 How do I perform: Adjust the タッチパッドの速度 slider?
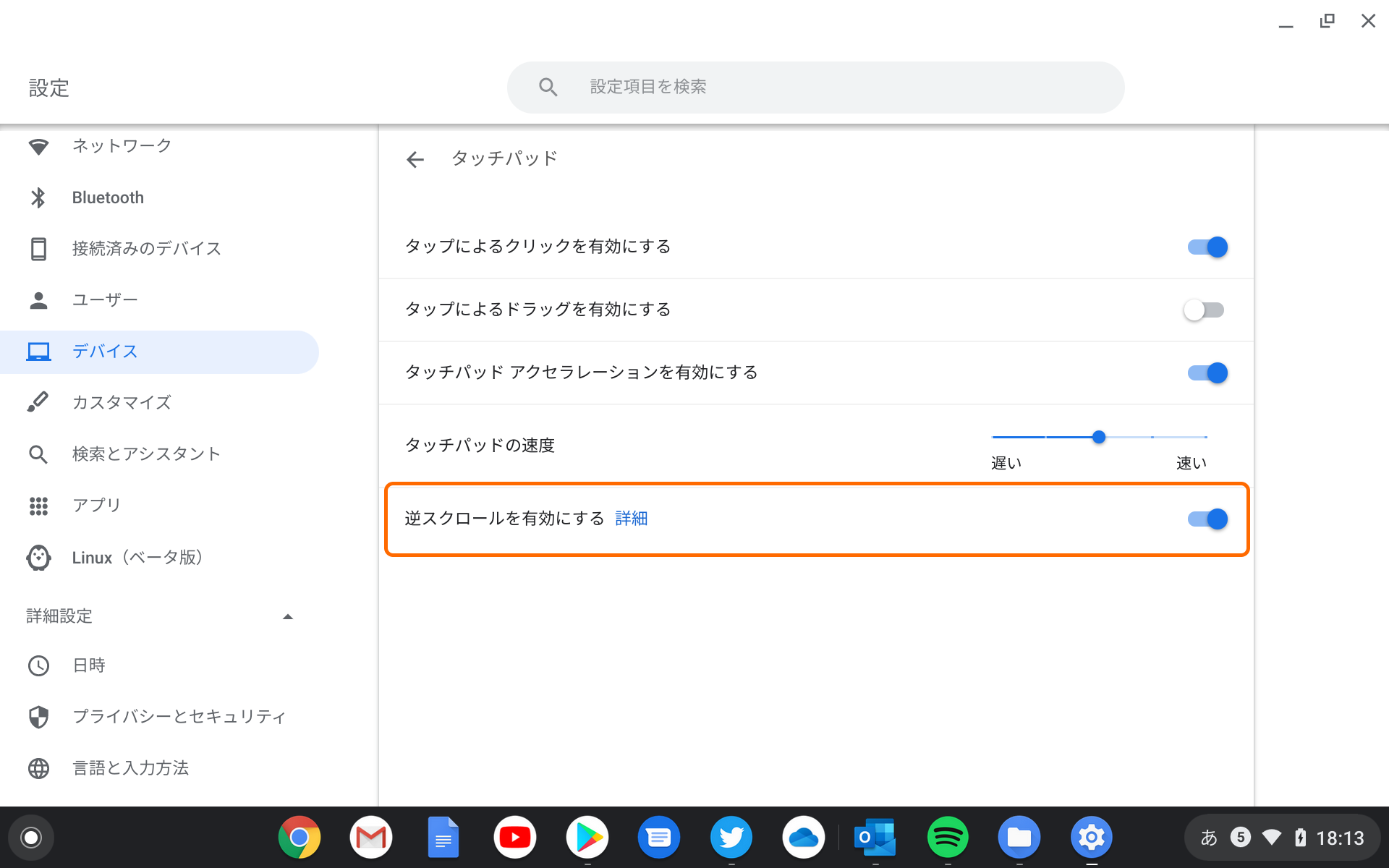(1099, 437)
